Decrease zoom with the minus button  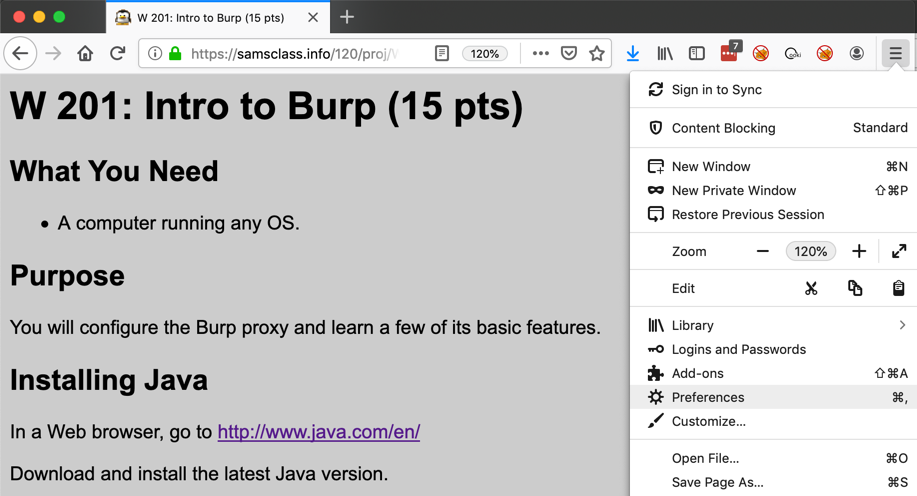pyautogui.click(x=763, y=252)
